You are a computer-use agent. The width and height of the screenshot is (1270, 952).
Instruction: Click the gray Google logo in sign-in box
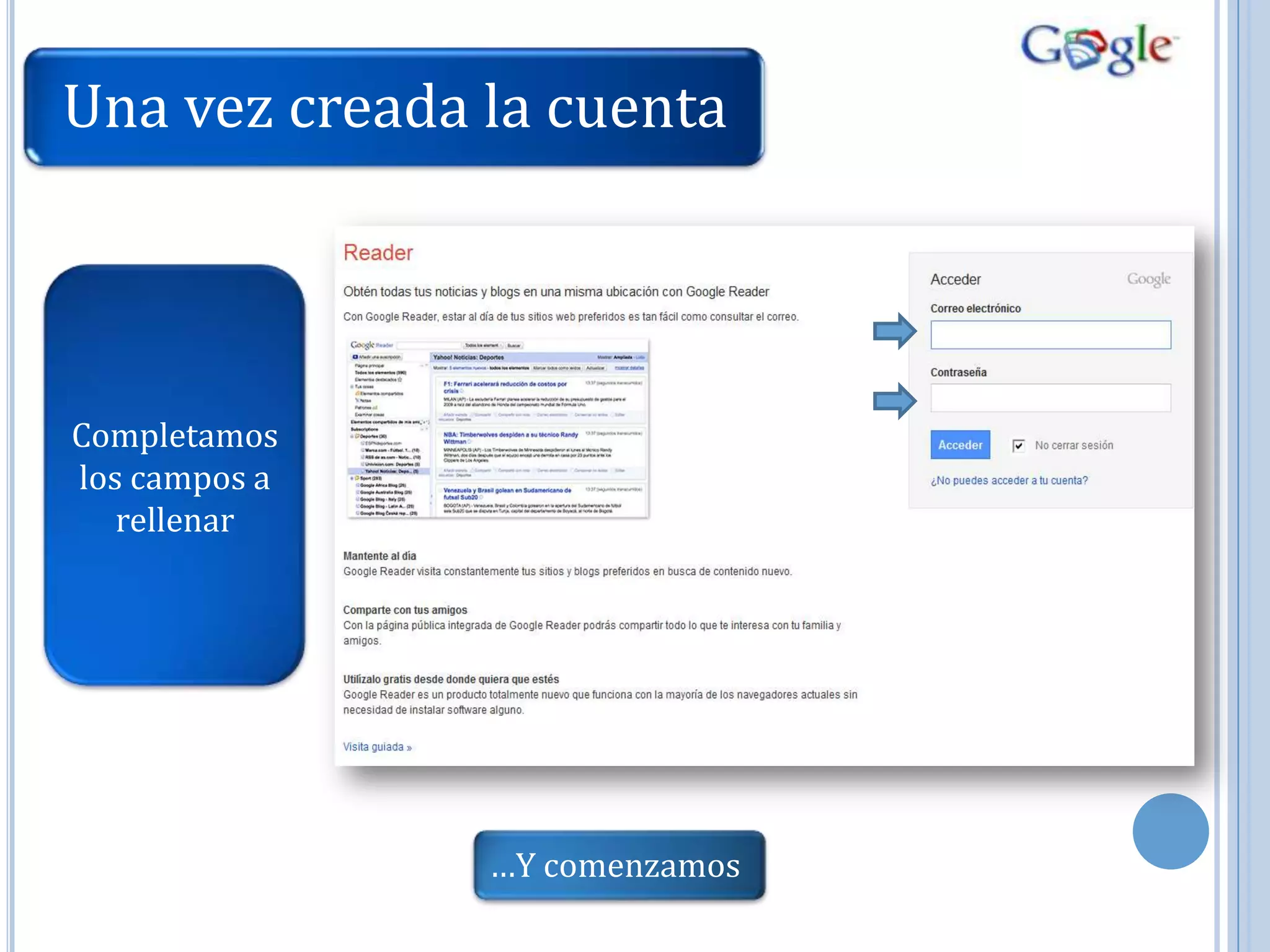[1148, 279]
